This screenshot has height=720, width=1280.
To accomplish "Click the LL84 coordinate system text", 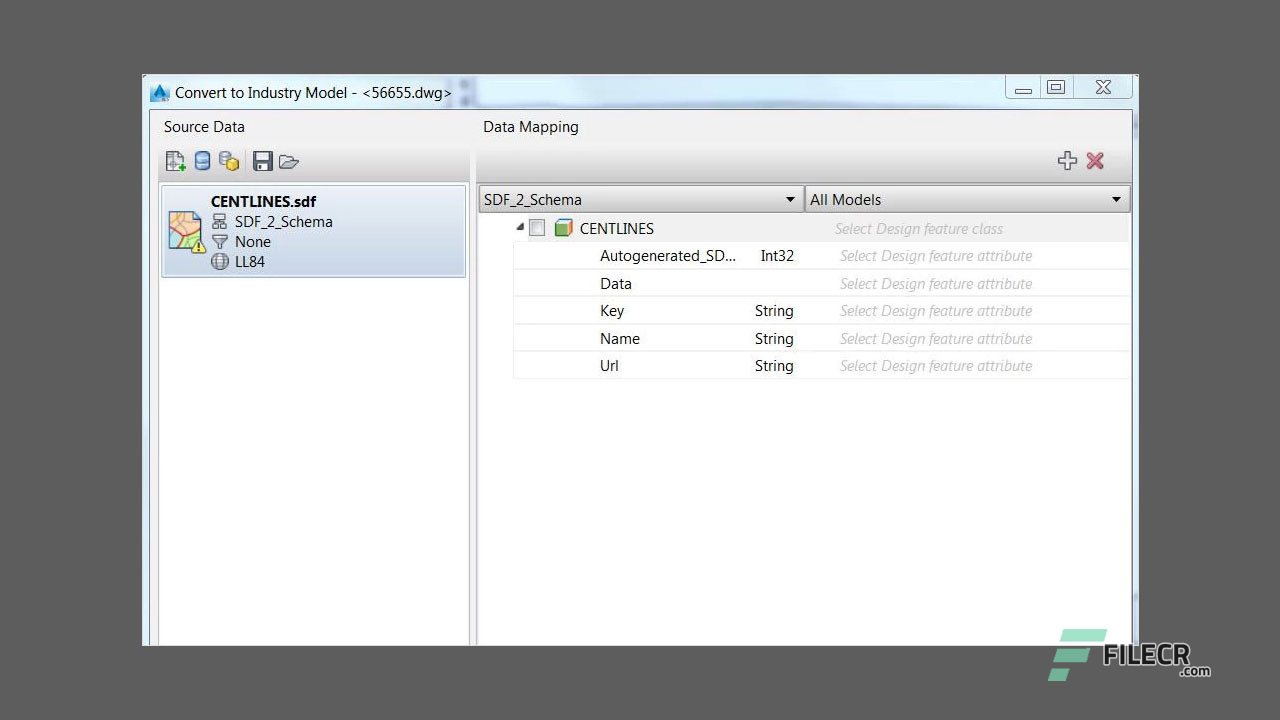I will click(x=250, y=262).
